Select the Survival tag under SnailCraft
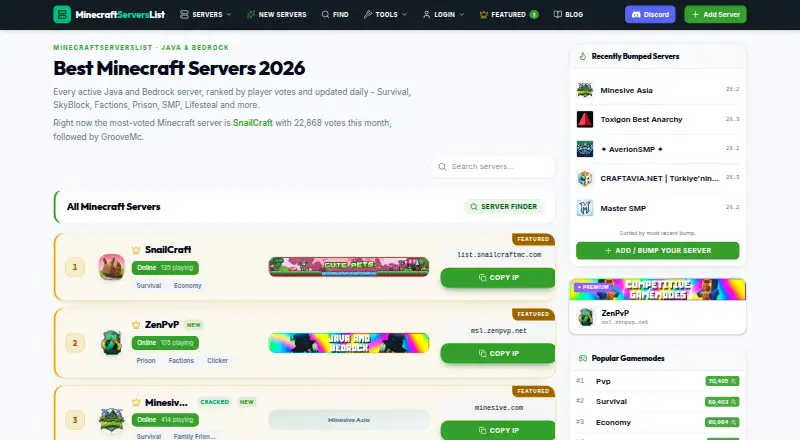The image size is (800, 440). (x=149, y=286)
